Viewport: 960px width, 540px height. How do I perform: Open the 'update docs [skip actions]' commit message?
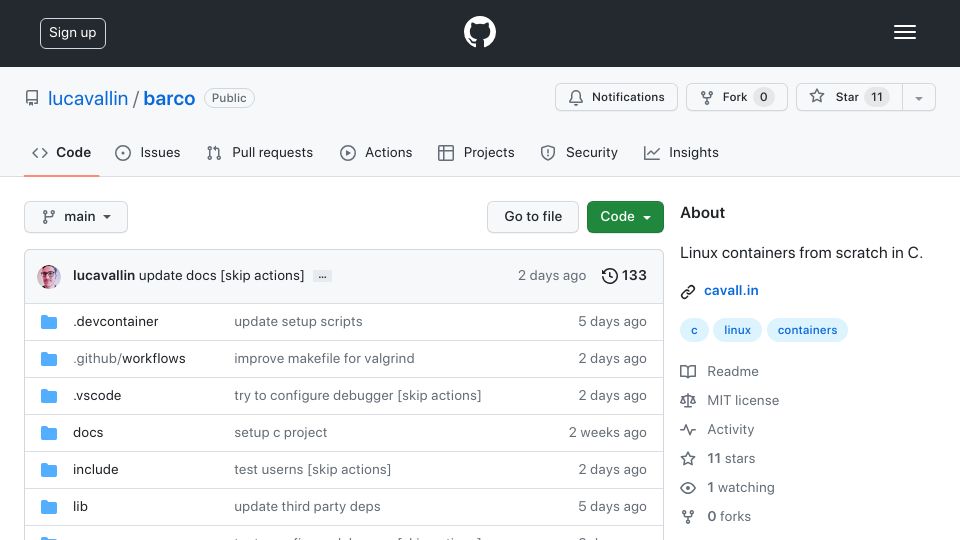tap(222, 276)
